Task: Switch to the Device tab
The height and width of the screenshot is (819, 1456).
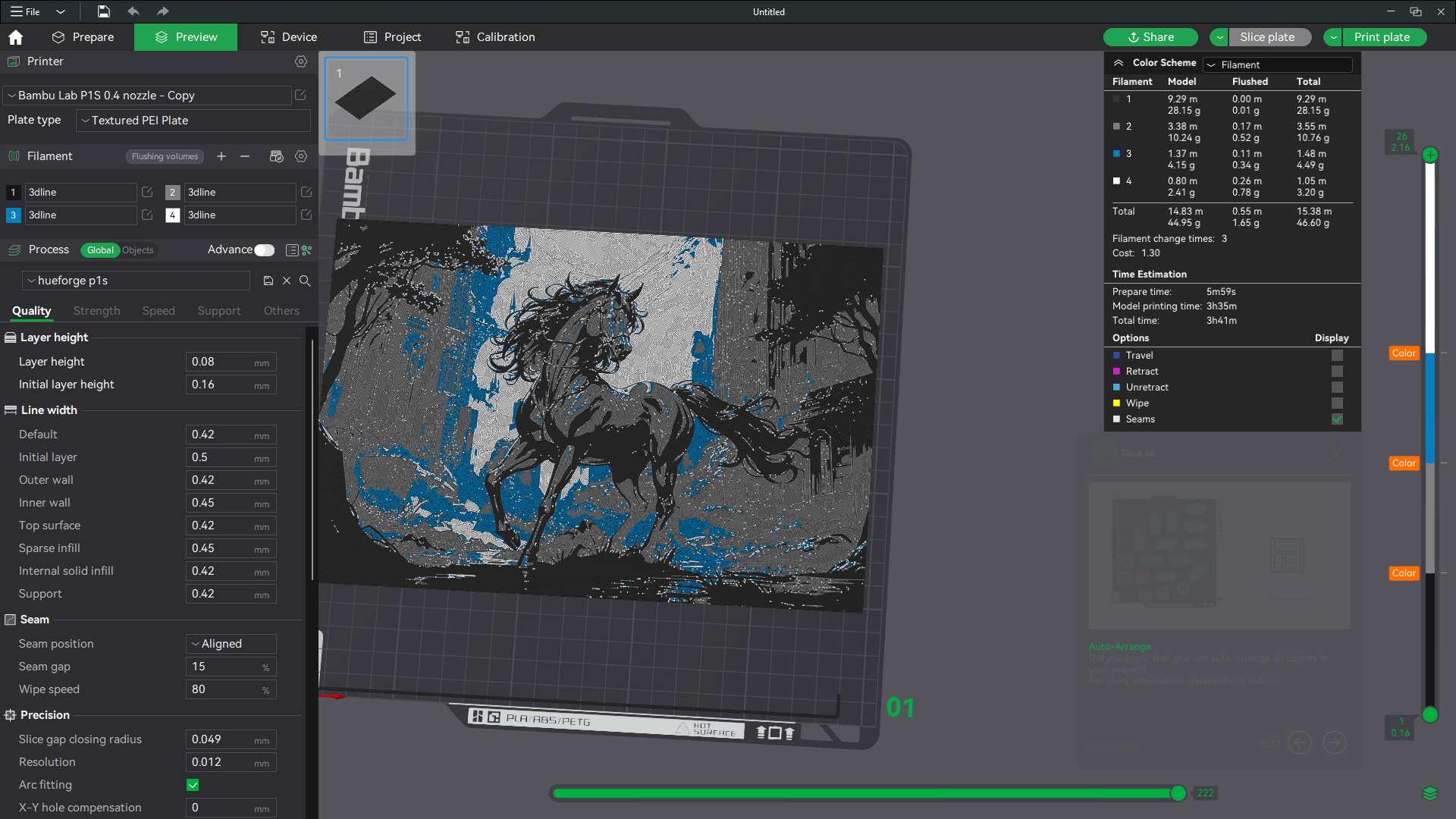Action: 289,37
